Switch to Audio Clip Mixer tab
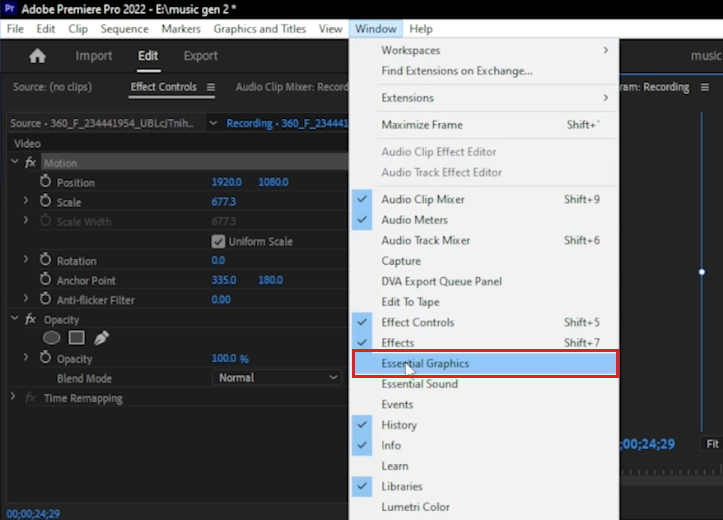Screen dimensions: 723x520 (x=292, y=87)
